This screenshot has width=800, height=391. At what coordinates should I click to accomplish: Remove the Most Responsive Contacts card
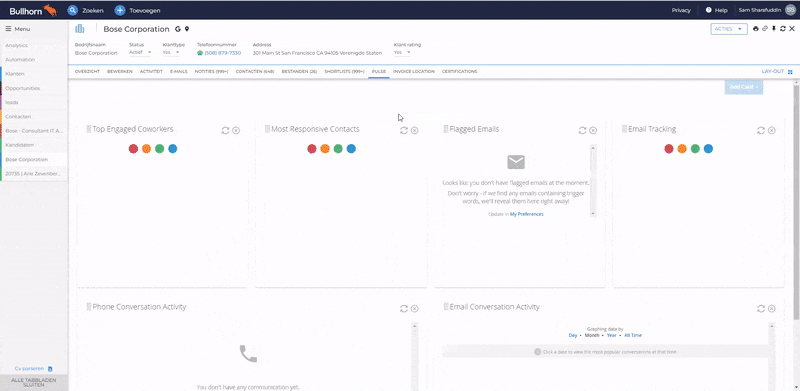(x=414, y=131)
